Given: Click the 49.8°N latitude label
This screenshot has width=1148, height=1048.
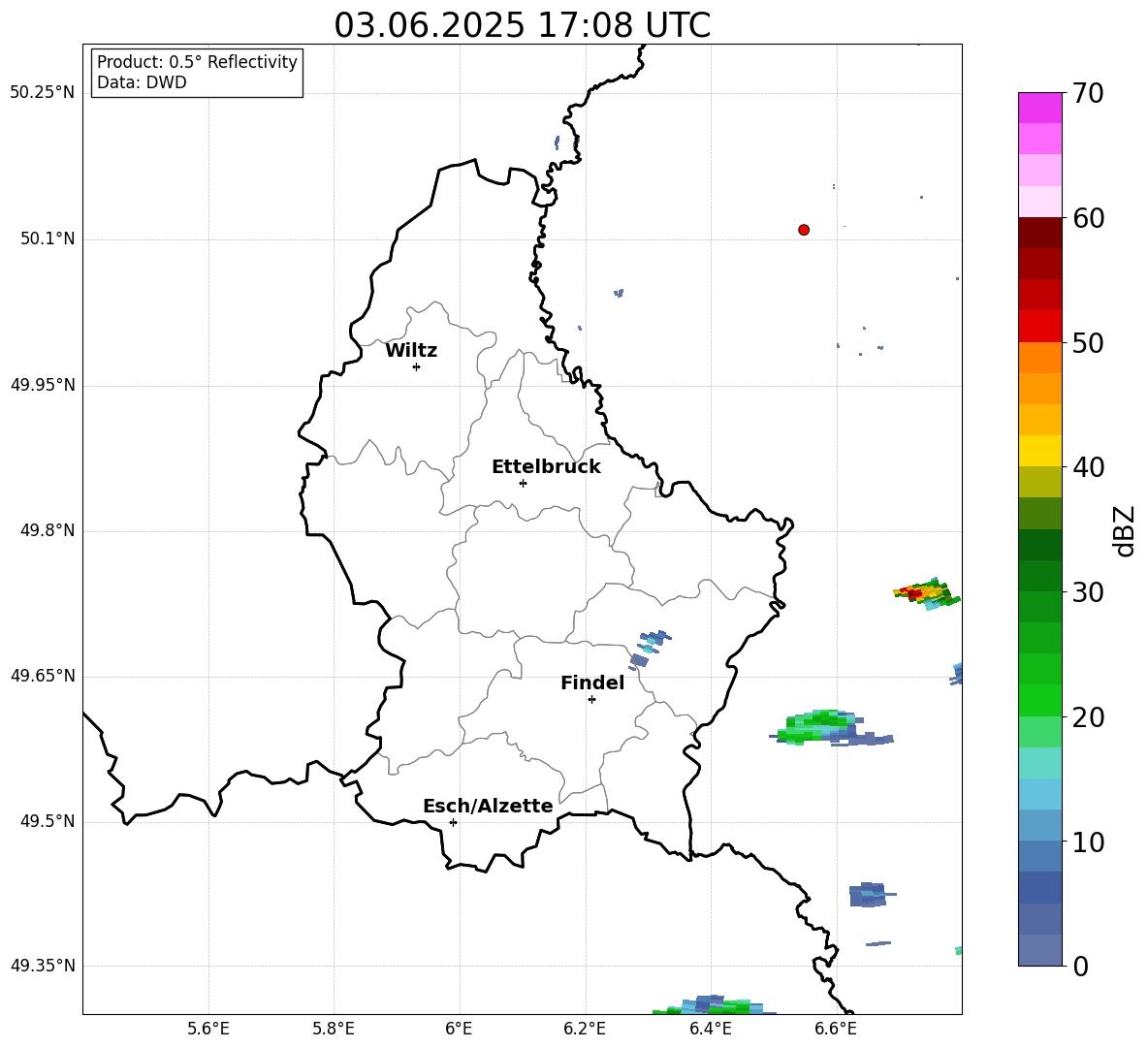Looking at the screenshot, I should [47, 530].
